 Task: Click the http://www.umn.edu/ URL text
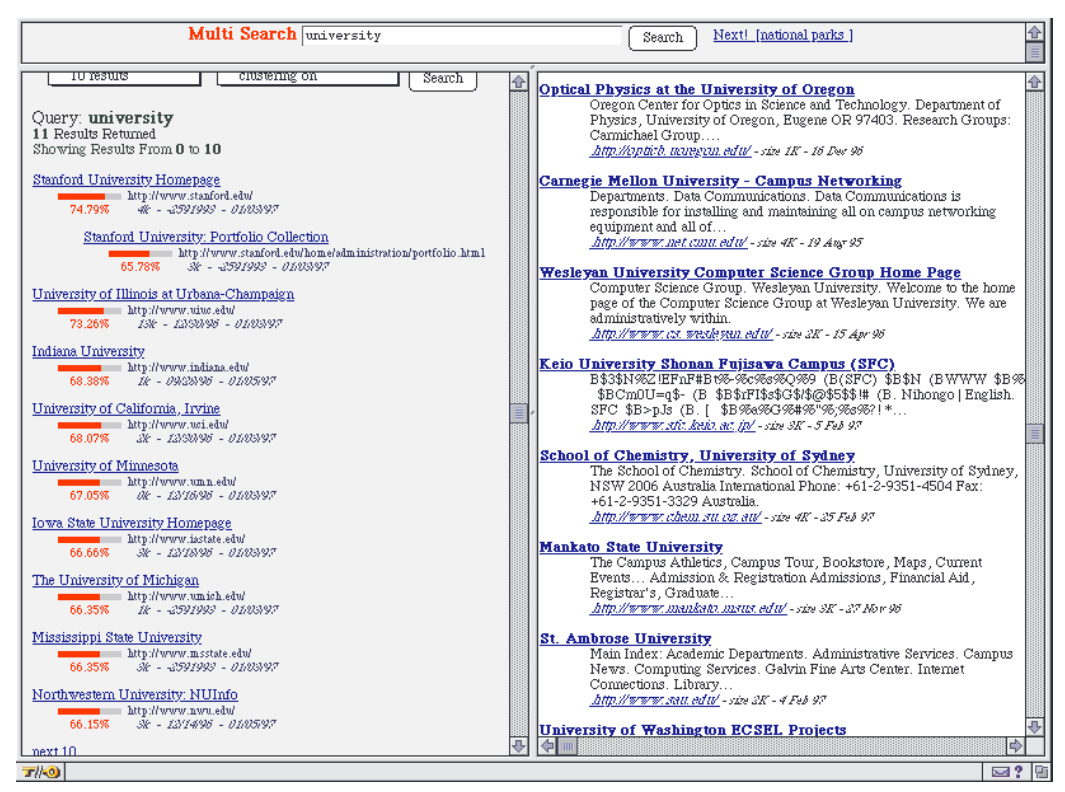coord(182,482)
